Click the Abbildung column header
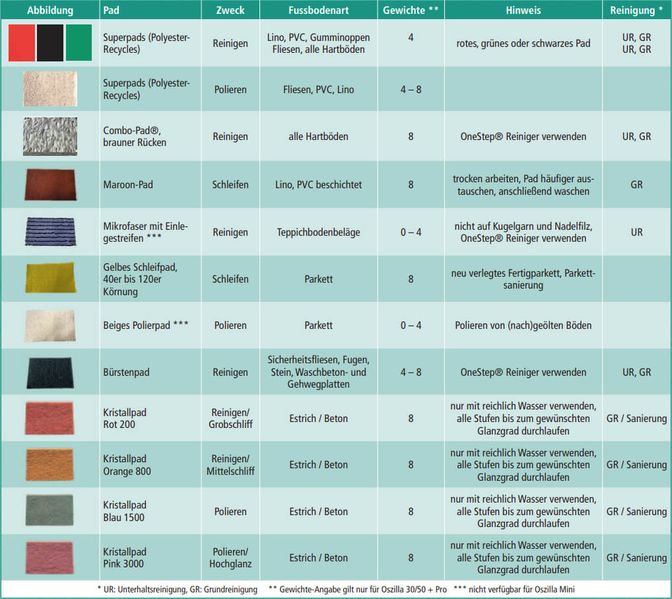Viewport: 672px width, 599px height. (48, 9)
